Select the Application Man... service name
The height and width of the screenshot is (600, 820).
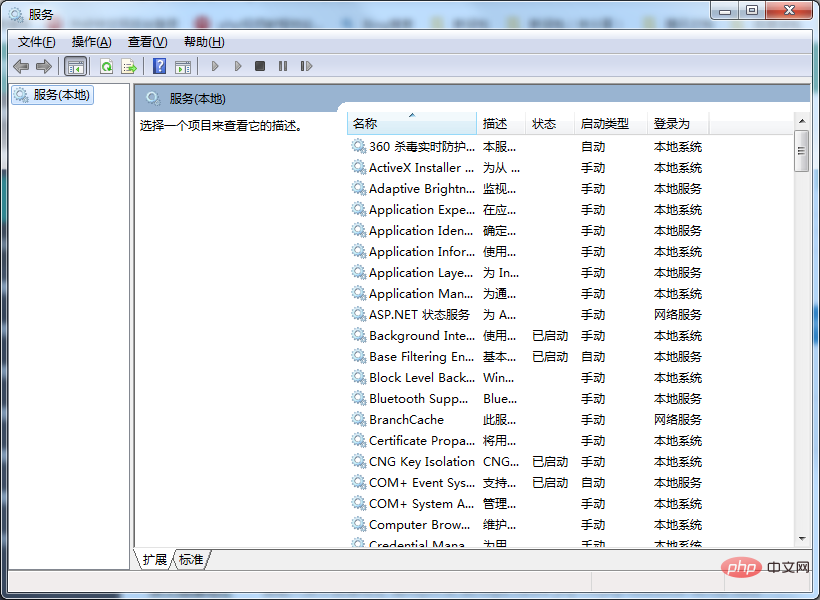pyautogui.click(x=420, y=293)
